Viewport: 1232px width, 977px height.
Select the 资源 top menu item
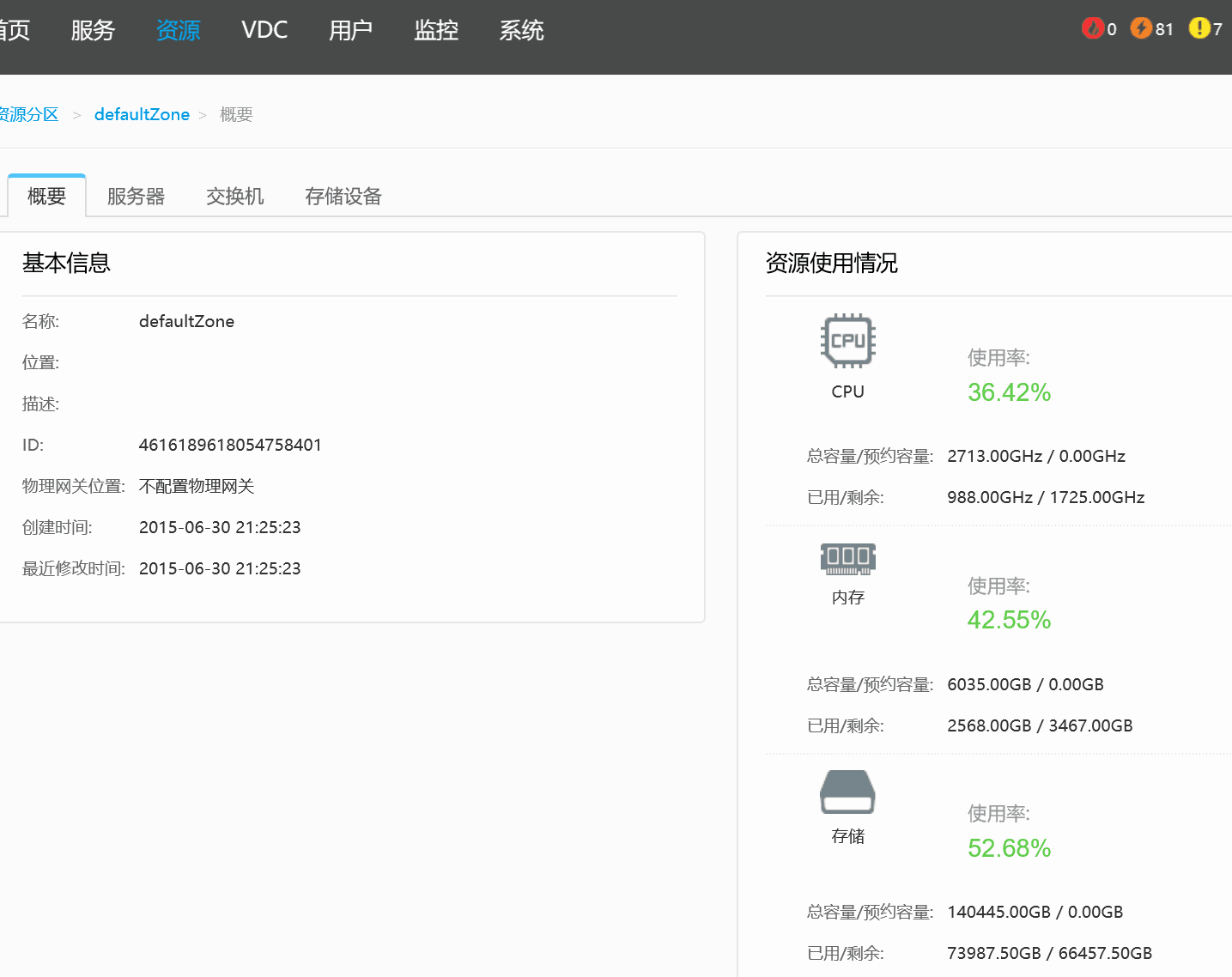point(178,31)
